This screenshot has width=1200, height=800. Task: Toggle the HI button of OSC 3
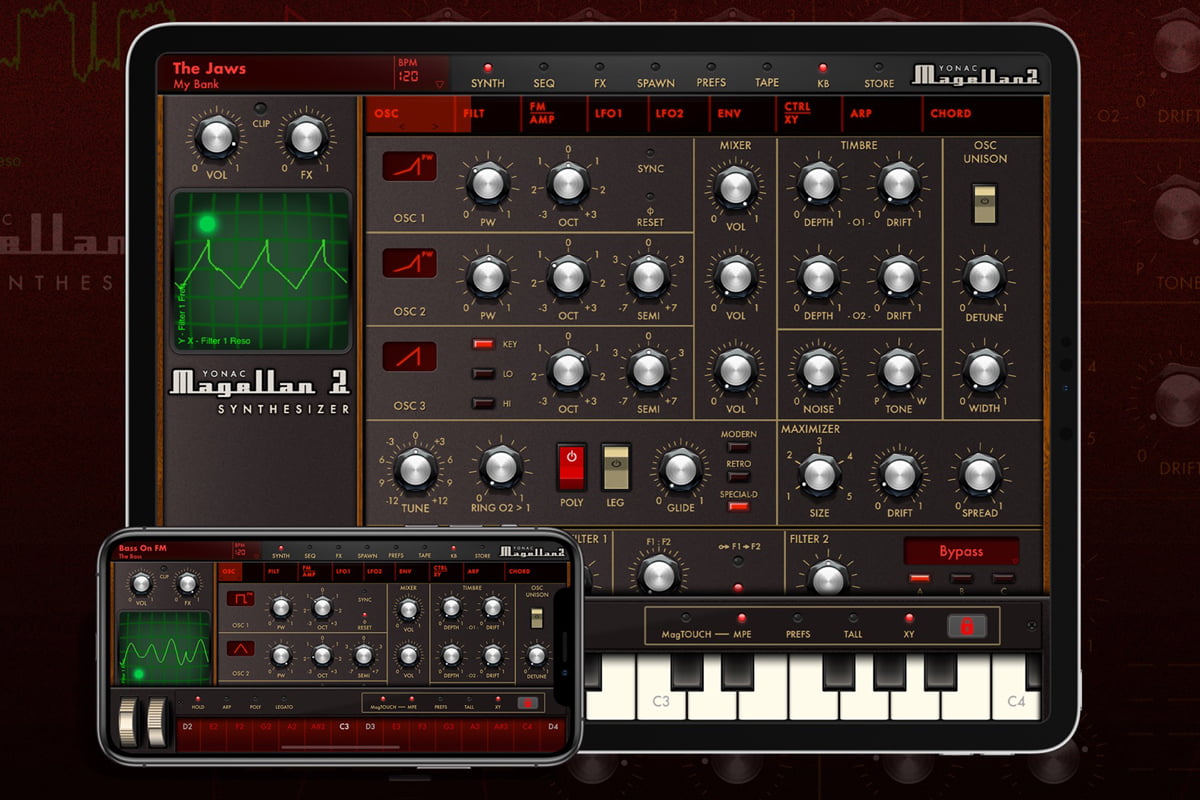(x=484, y=403)
